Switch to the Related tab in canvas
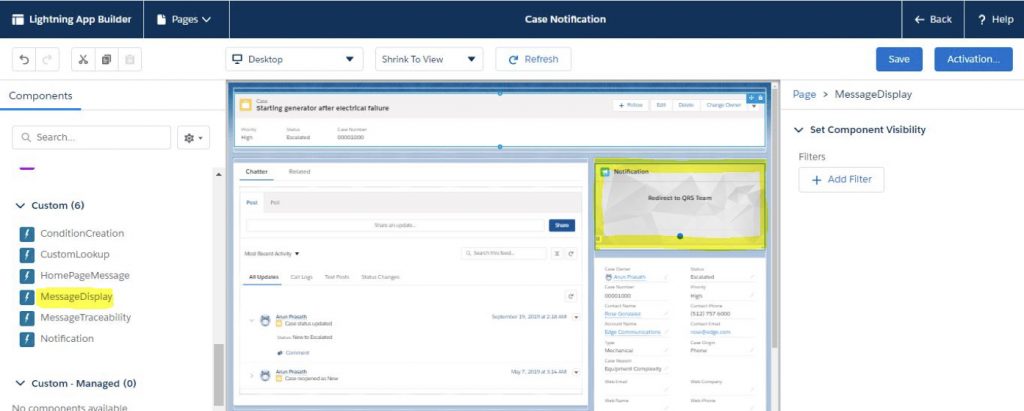Screen dimensions: 1024x411 tap(299, 172)
